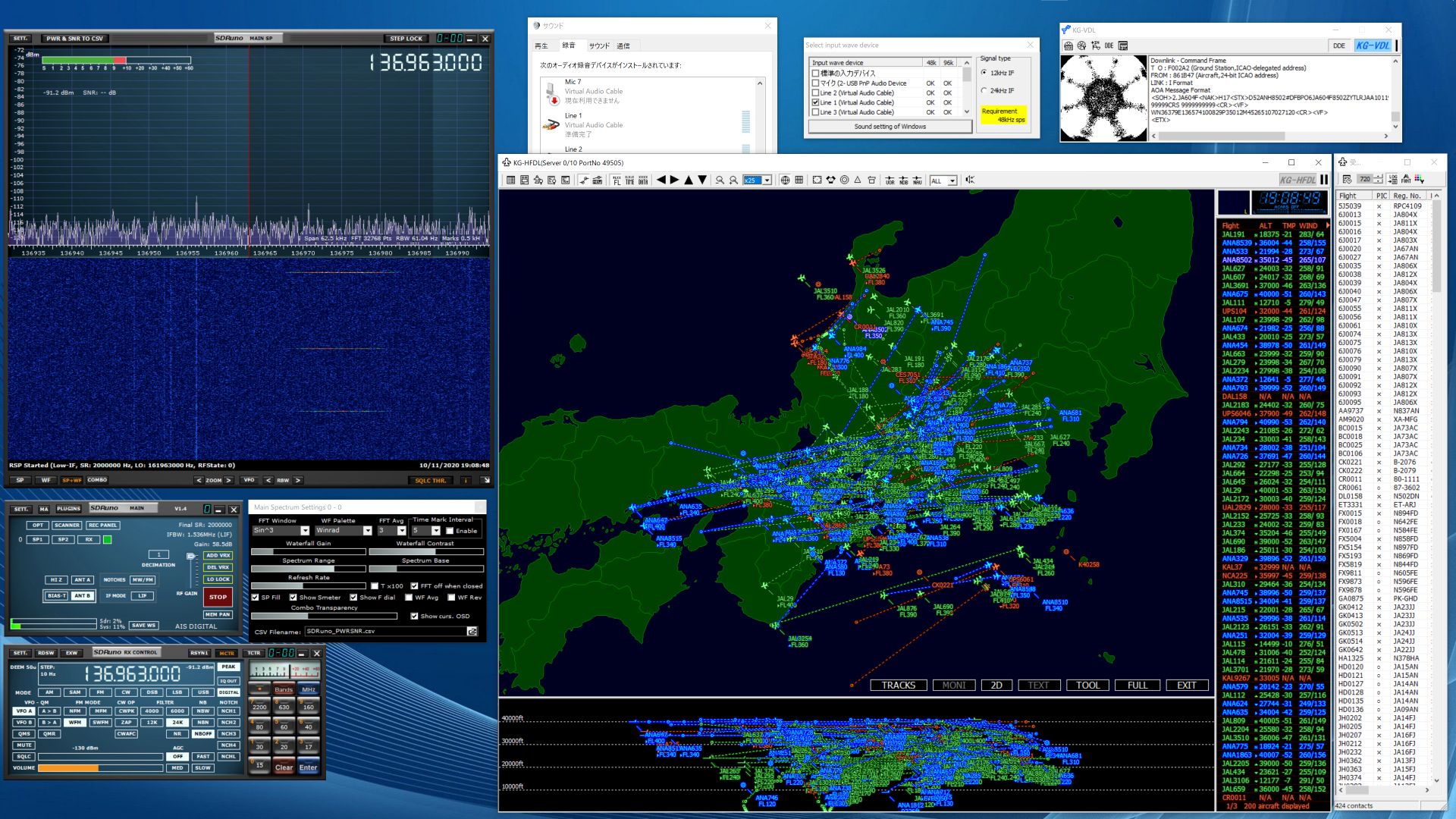1456x819 pixels.
Task: Click the DDE icon in the KG-VDL toolbar
Action: [x=1109, y=45]
